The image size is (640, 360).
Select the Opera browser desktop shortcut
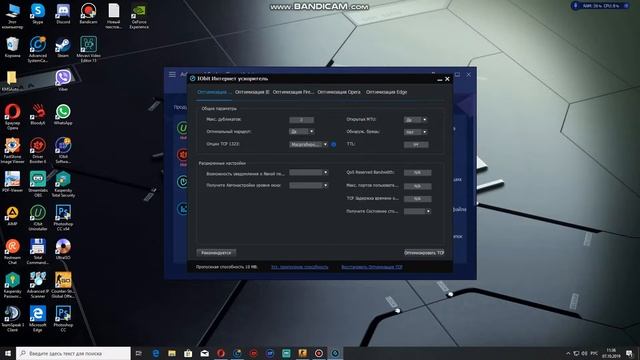pos(12,116)
